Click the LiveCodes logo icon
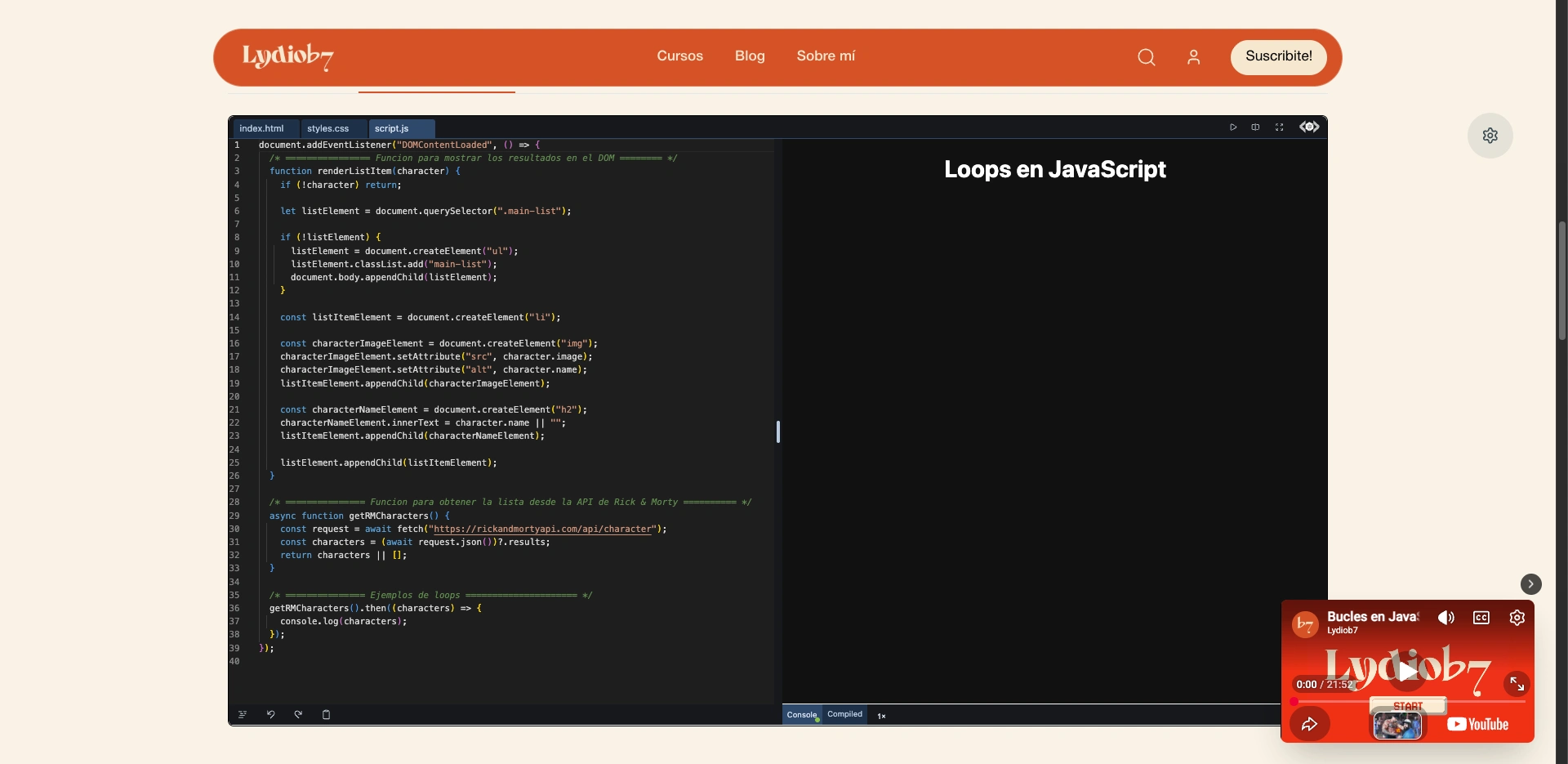 [x=1309, y=127]
